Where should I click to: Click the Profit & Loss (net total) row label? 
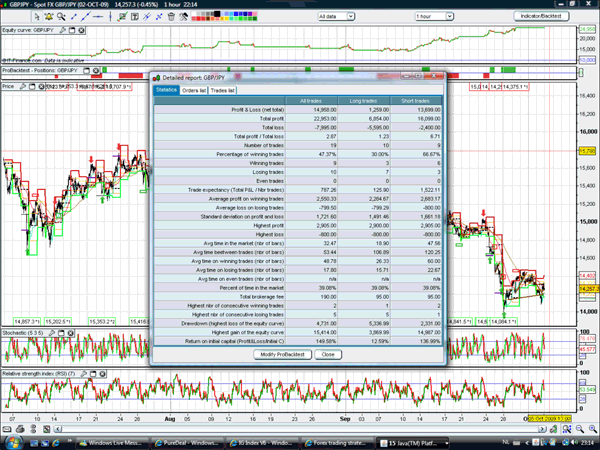click(257, 110)
